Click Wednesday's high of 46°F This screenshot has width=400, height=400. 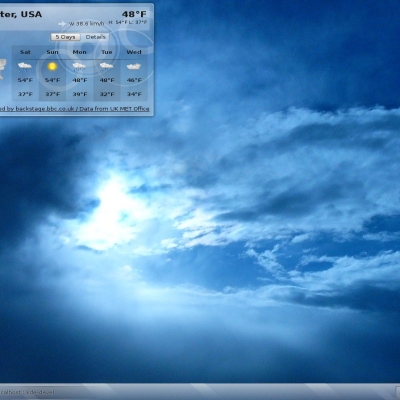click(x=134, y=80)
